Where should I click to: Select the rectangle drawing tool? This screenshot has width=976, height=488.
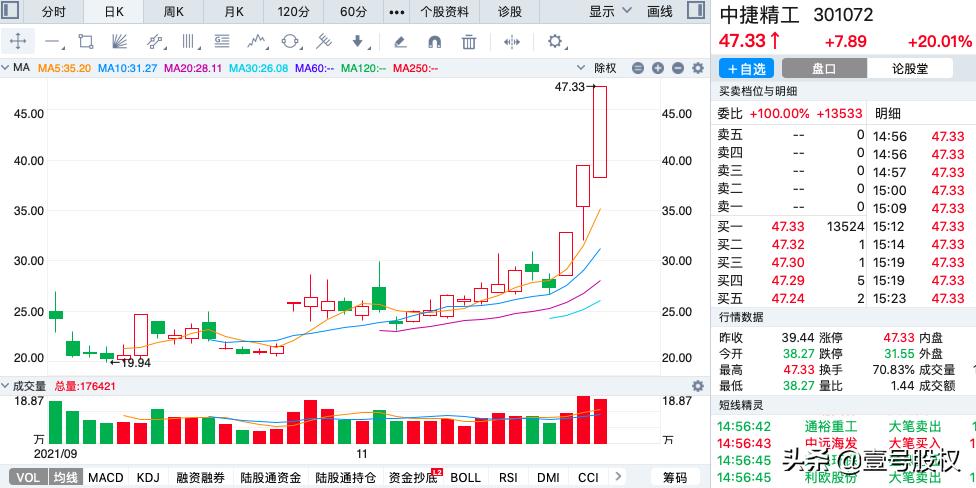coord(86,42)
